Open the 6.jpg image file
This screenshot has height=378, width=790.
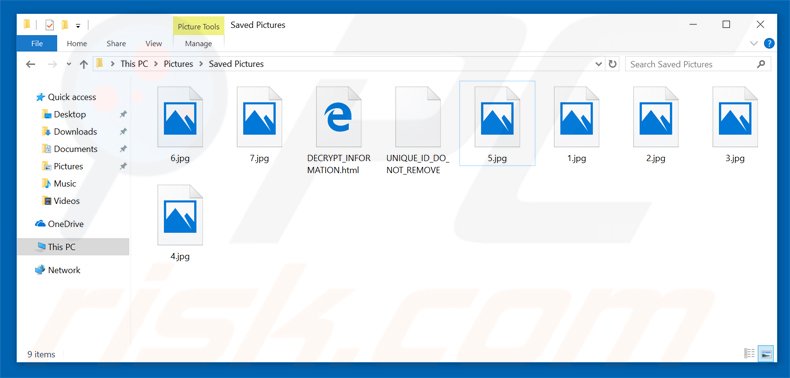coord(180,124)
